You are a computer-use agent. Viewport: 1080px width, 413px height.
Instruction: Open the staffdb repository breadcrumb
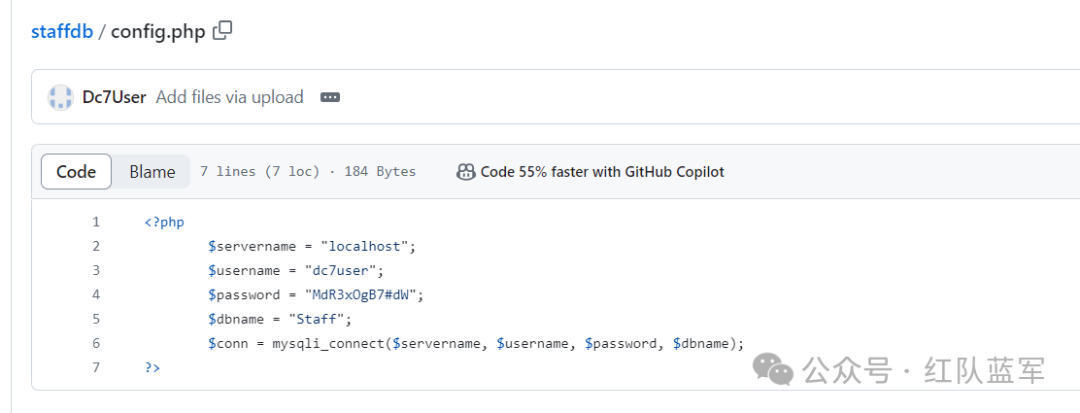62,31
